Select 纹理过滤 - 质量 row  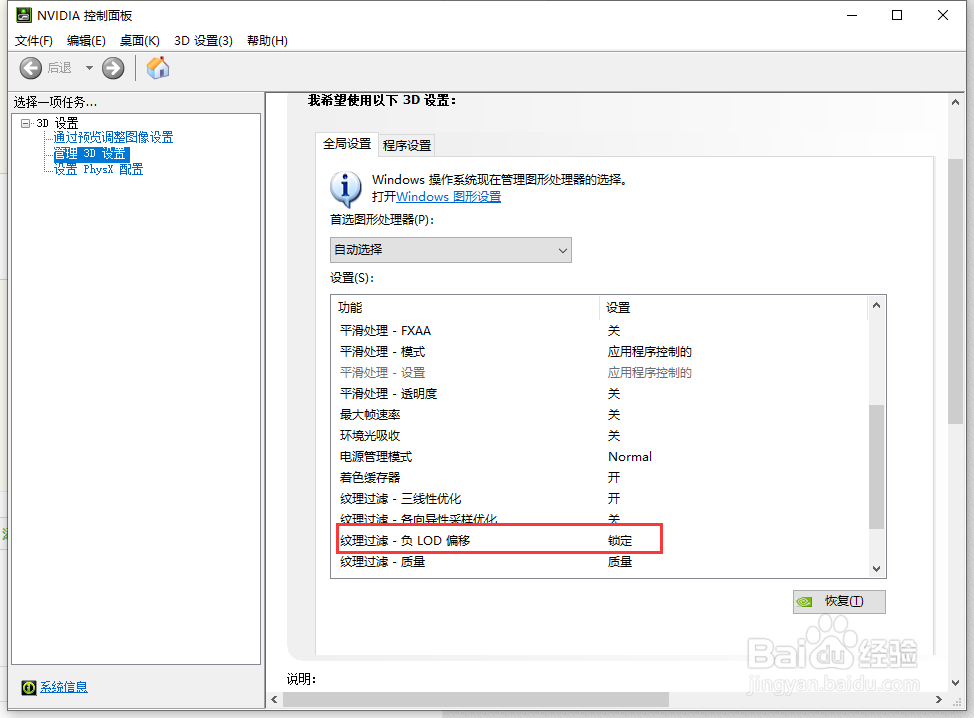point(599,561)
